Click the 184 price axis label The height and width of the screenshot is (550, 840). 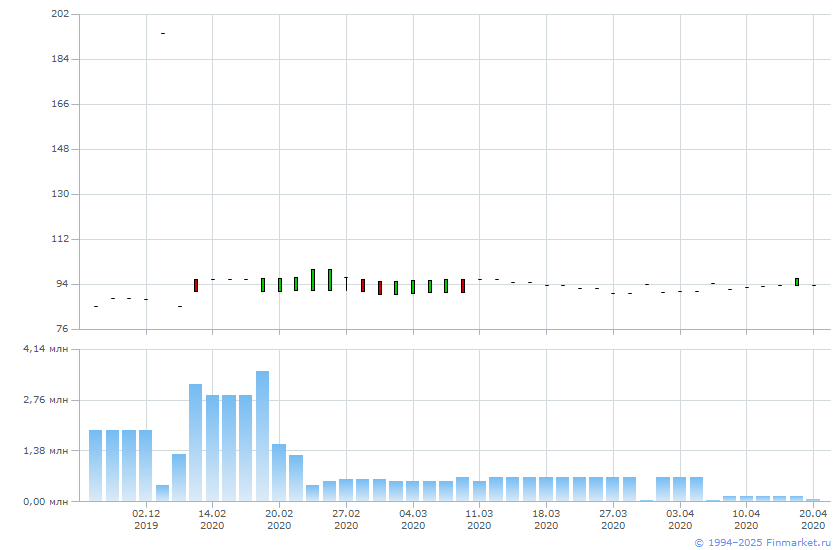[x=61, y=59]
